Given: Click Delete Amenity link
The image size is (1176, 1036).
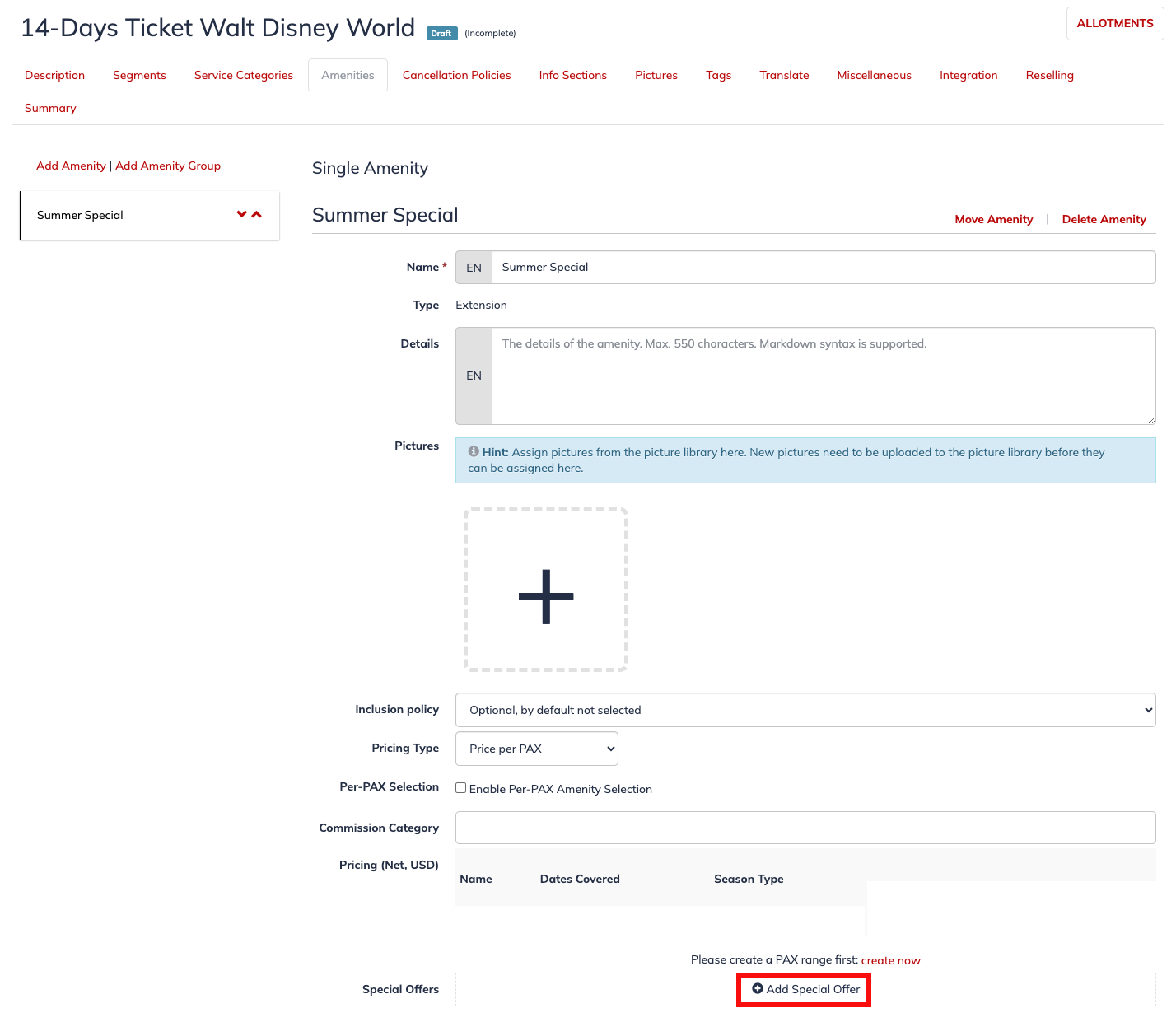Looking at the screenshot, I should [1104, 219].
